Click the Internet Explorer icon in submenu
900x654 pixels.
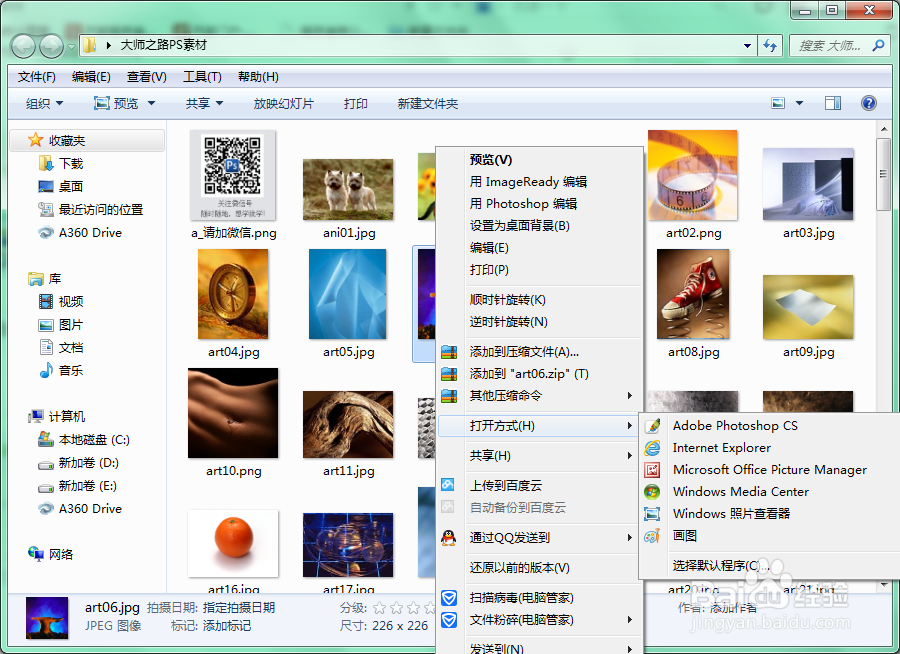tap(652, 448)
